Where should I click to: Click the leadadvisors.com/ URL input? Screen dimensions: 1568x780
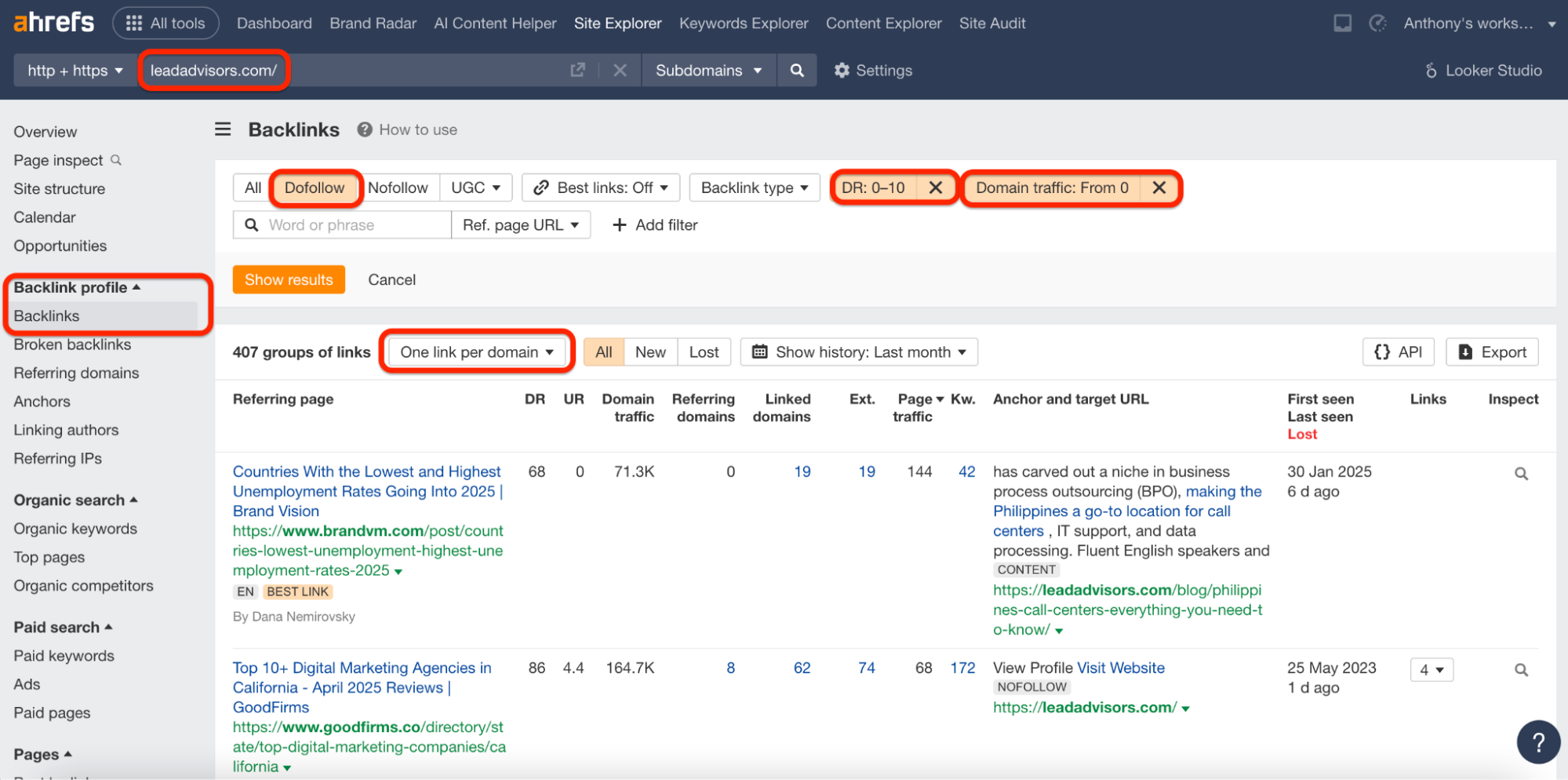[x=353, y=70]
